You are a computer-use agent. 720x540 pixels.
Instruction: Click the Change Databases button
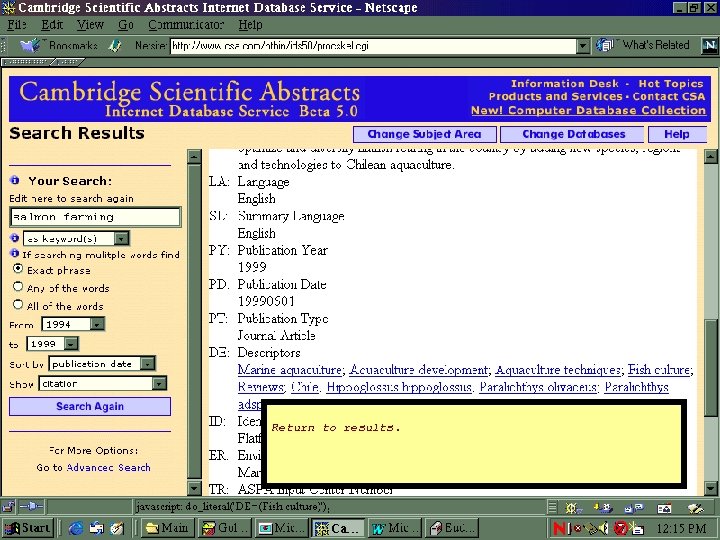pyautogui.click(x=574, y=134)
